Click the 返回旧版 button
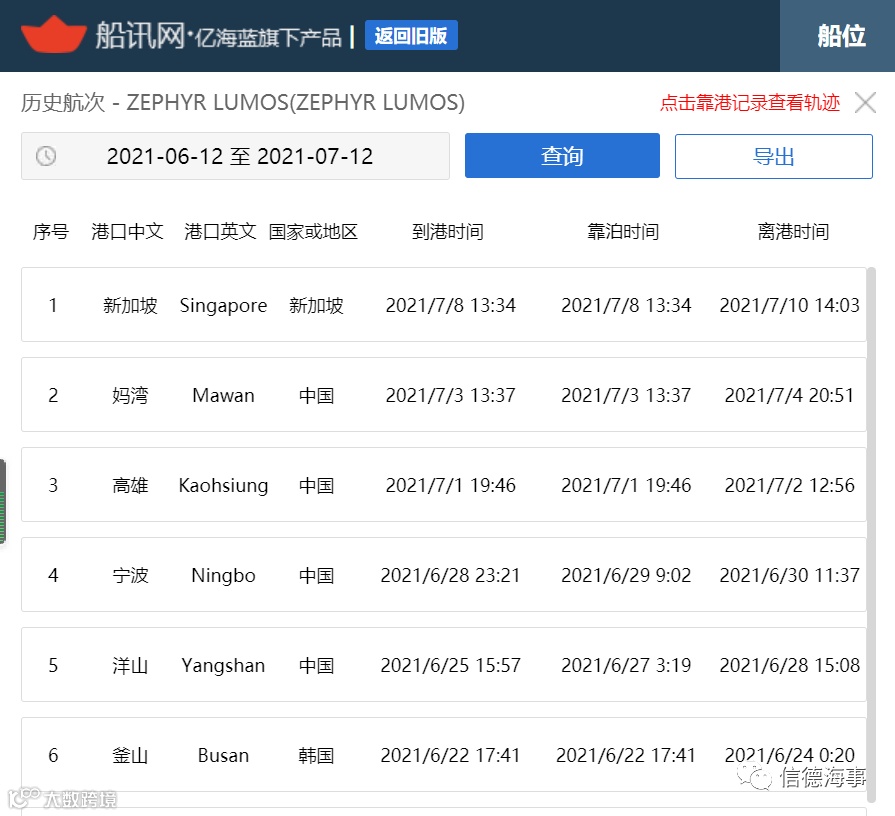Image resolution: width=895 pixels, height=816 pixels. (x=411, y=35)
